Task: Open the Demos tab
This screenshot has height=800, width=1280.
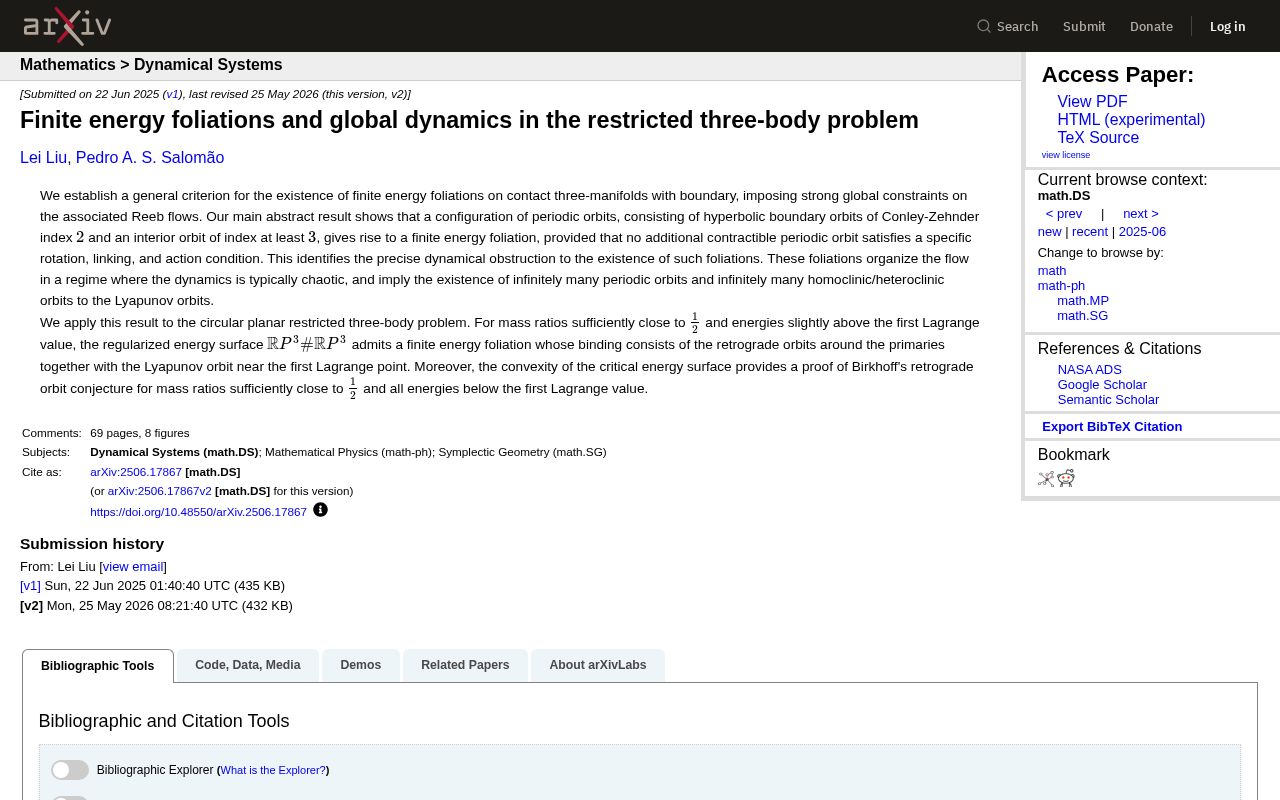Action: tap(360, 665)
